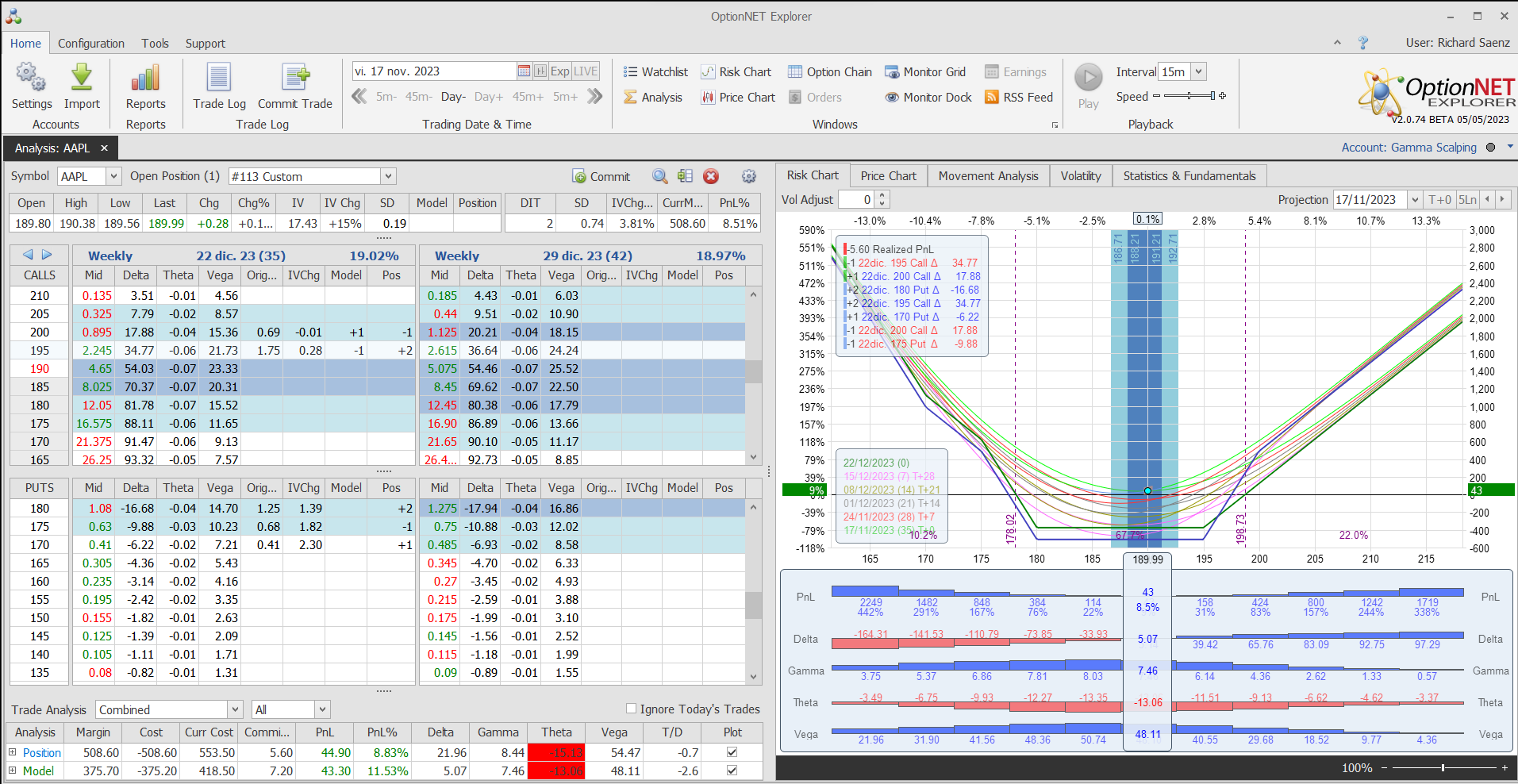
Task: Switch to the Movement Analysis tab
Action: pyautogui.click(x=988, y=176)
